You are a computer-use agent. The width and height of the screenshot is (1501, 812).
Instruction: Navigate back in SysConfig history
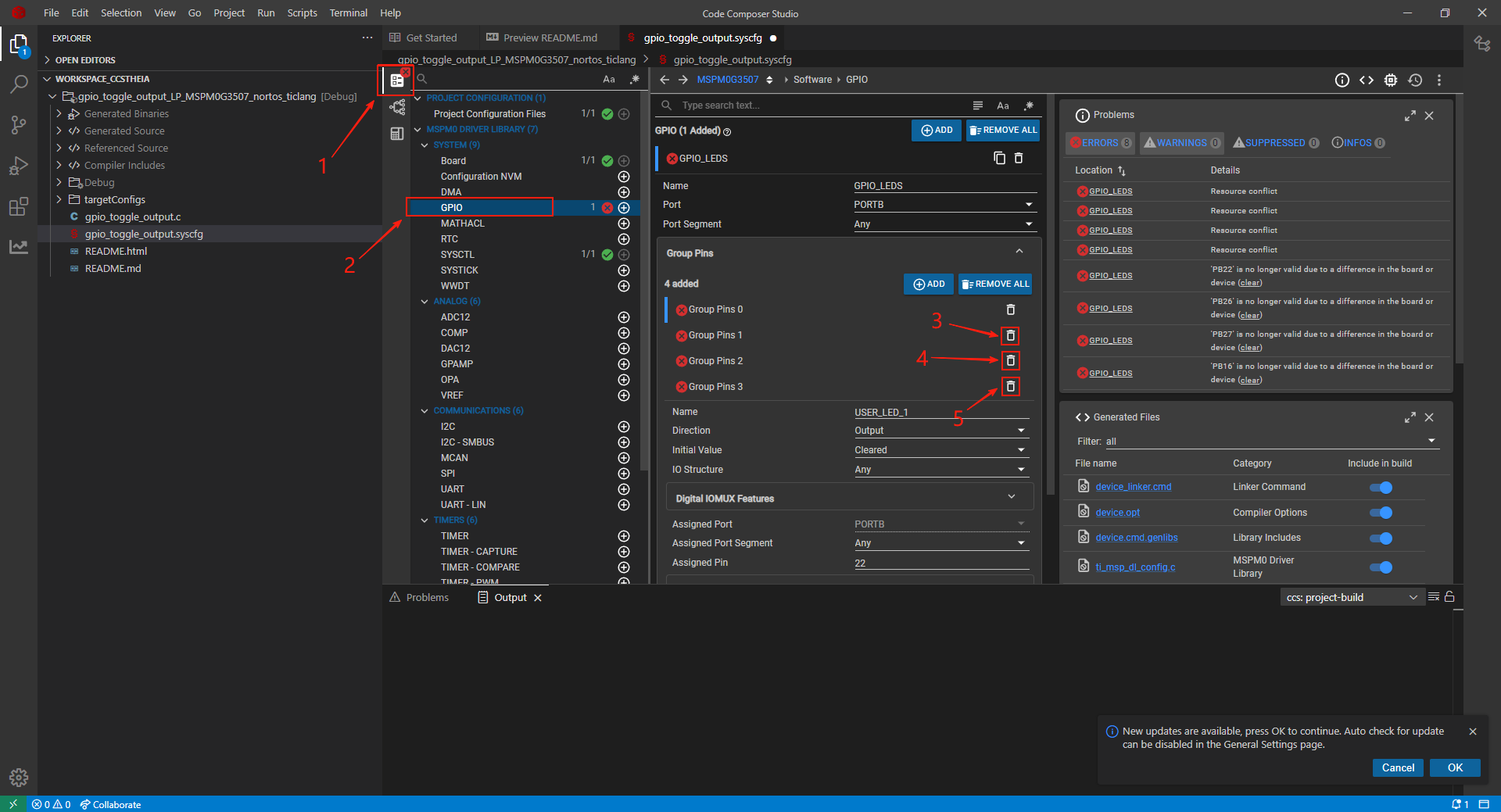tap(665, 80)
